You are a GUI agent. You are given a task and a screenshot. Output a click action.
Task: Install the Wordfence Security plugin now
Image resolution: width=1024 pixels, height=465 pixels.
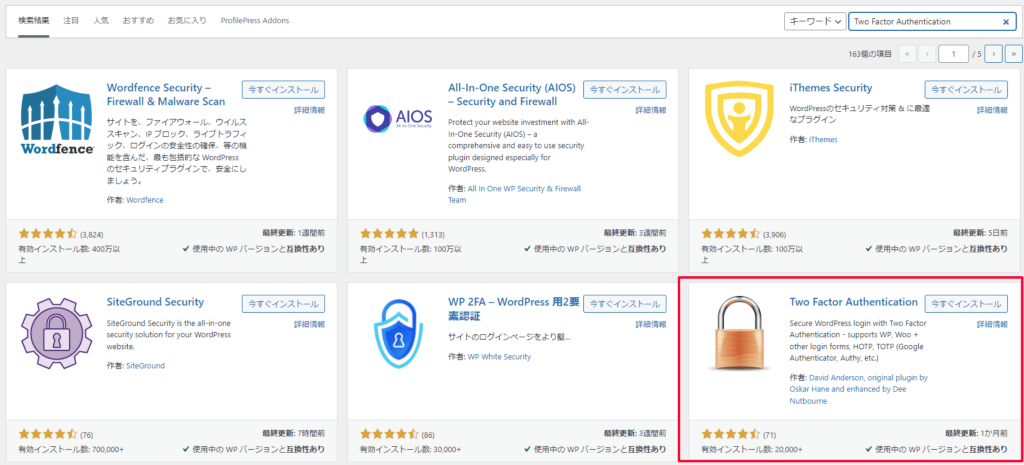(x=283, y=89)
